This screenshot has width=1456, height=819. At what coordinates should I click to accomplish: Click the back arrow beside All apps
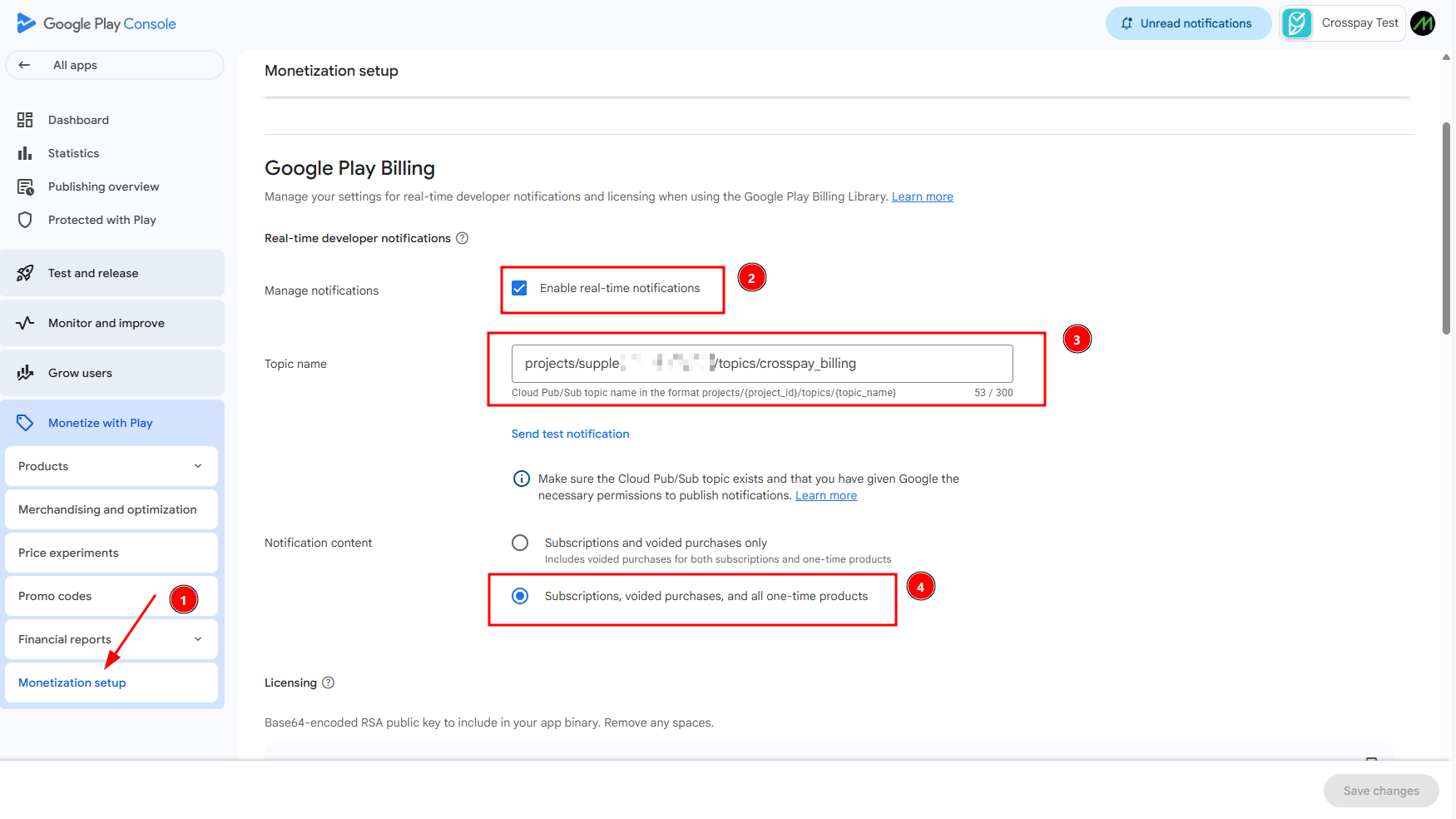point(24,65)
